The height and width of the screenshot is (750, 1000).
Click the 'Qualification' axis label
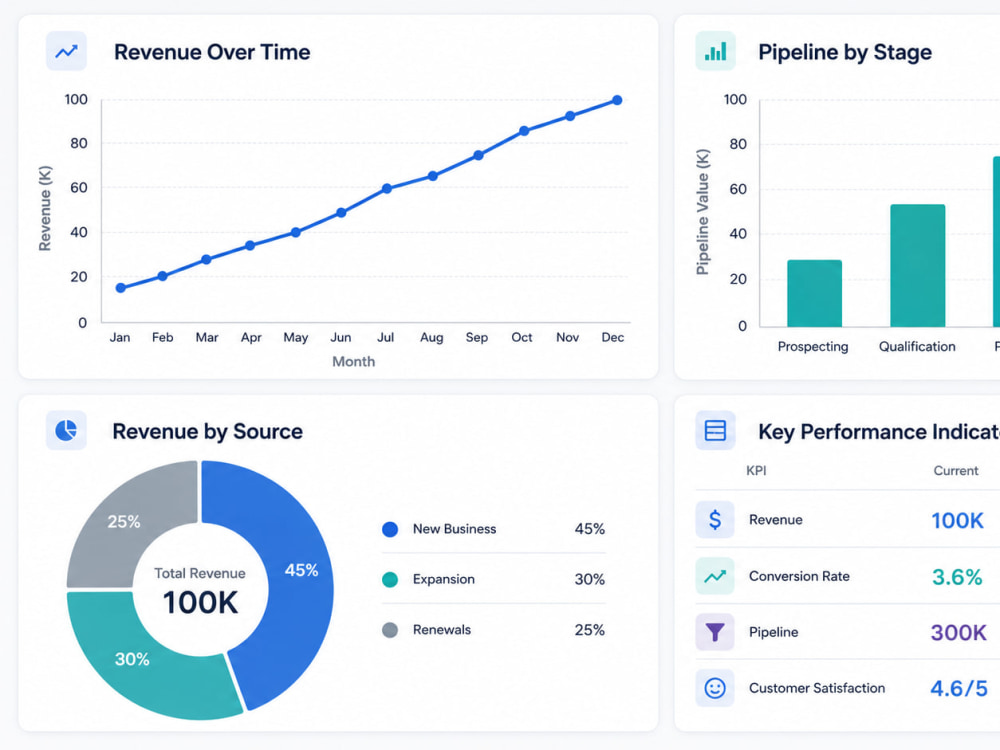917,346
